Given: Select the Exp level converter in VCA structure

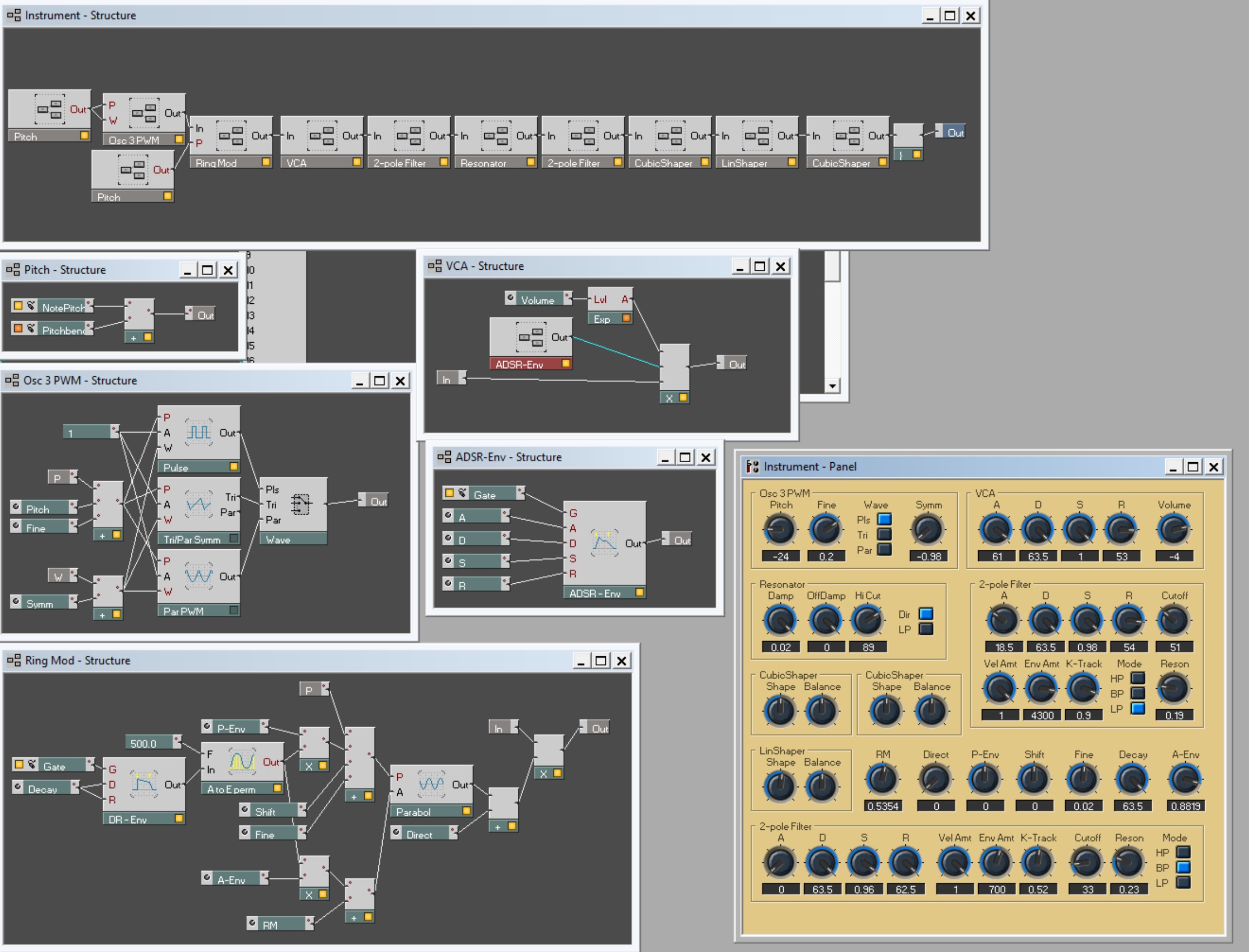Looking at the screenshot, I should (x=610, y=306).
